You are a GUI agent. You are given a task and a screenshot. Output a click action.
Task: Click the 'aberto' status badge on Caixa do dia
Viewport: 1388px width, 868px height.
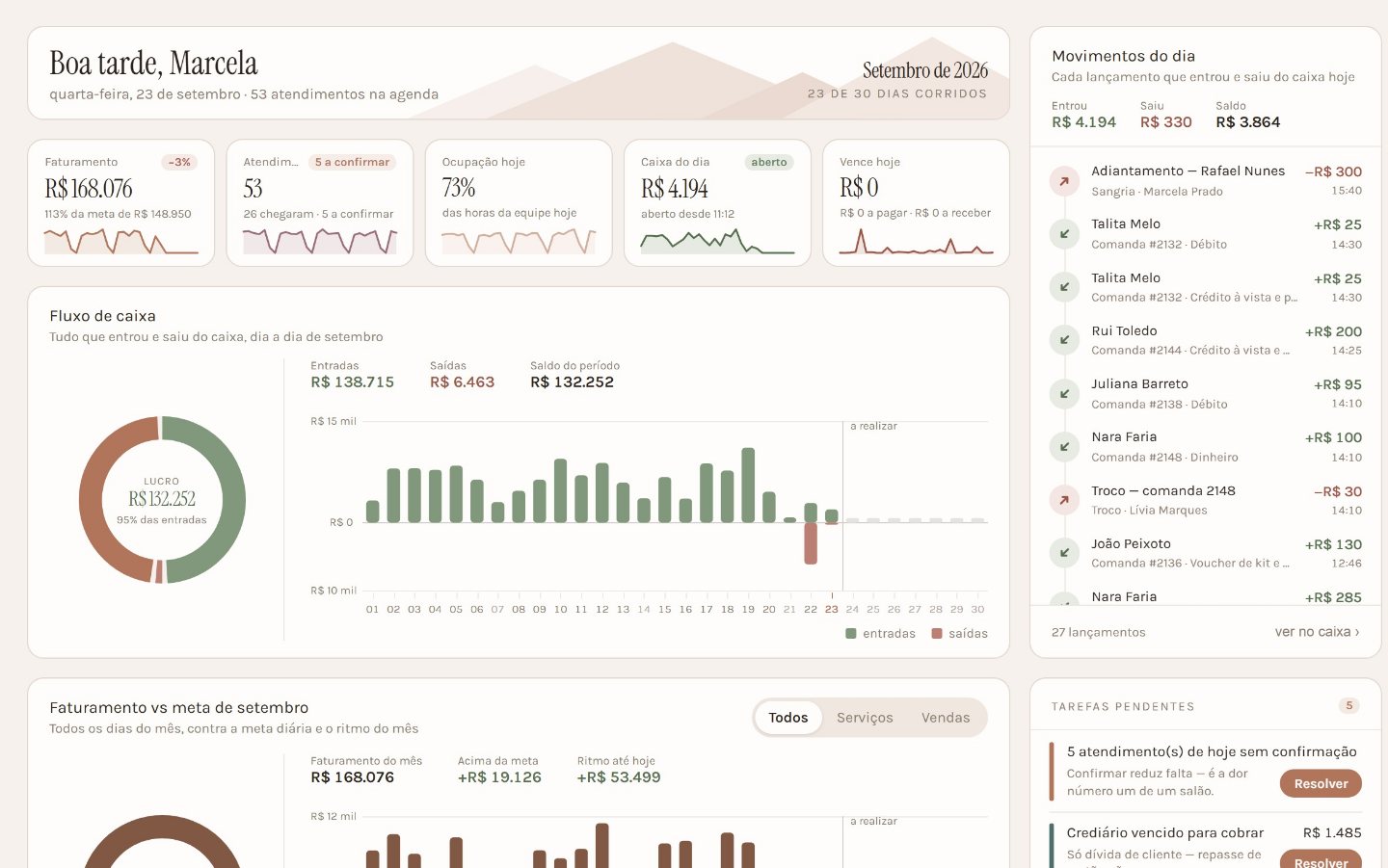pyautogui.click(x=769, y=162)
